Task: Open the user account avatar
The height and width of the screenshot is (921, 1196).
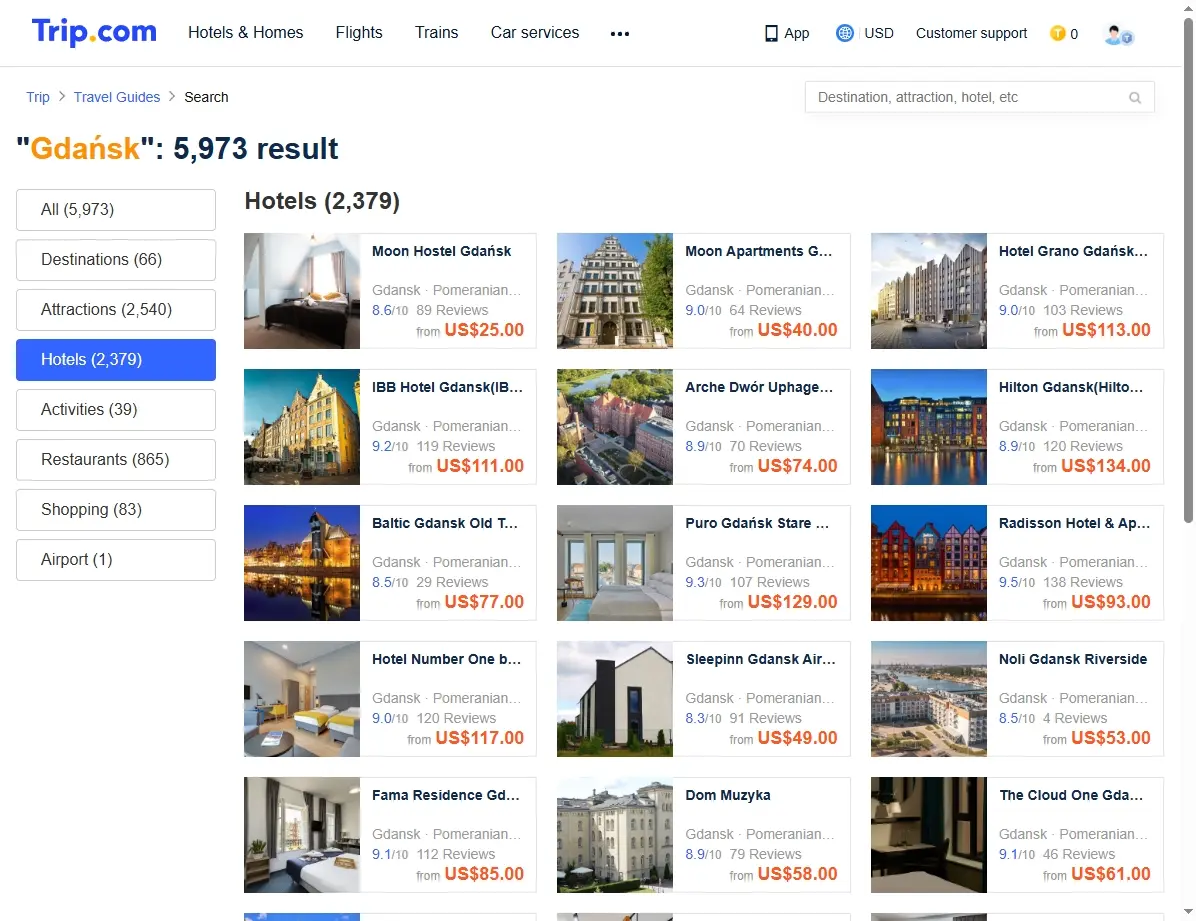Action: pos(1118,34)
